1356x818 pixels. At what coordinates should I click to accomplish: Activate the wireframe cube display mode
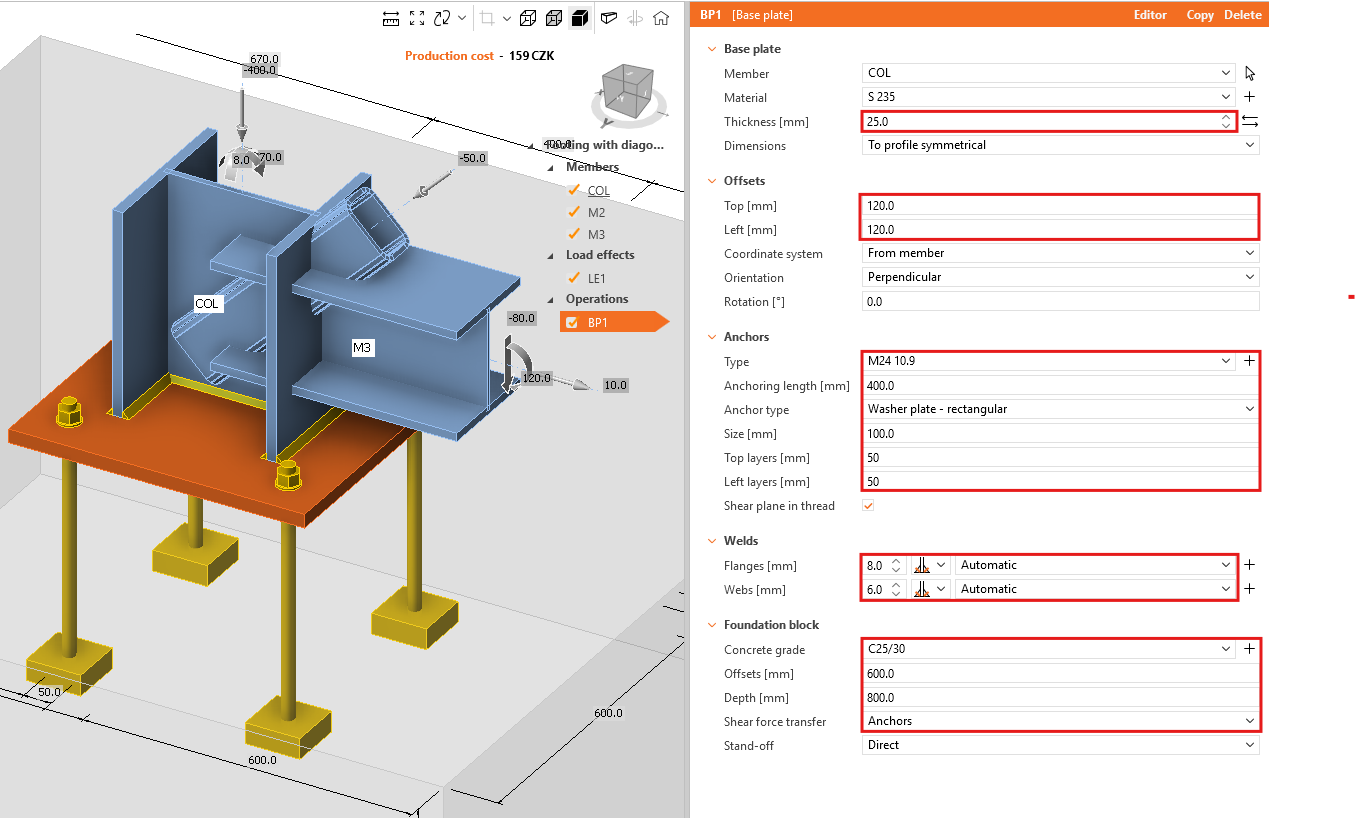(529, 17)
